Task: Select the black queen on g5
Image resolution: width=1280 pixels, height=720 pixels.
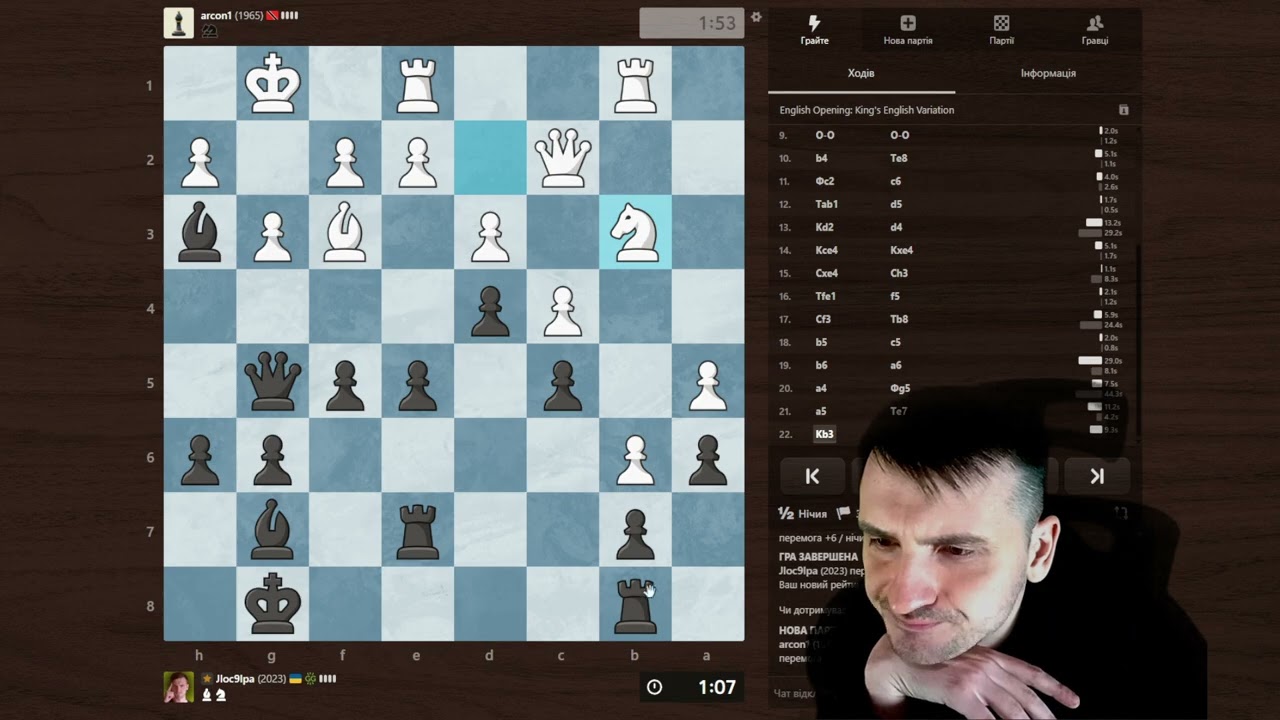Action: click(272, 381)
